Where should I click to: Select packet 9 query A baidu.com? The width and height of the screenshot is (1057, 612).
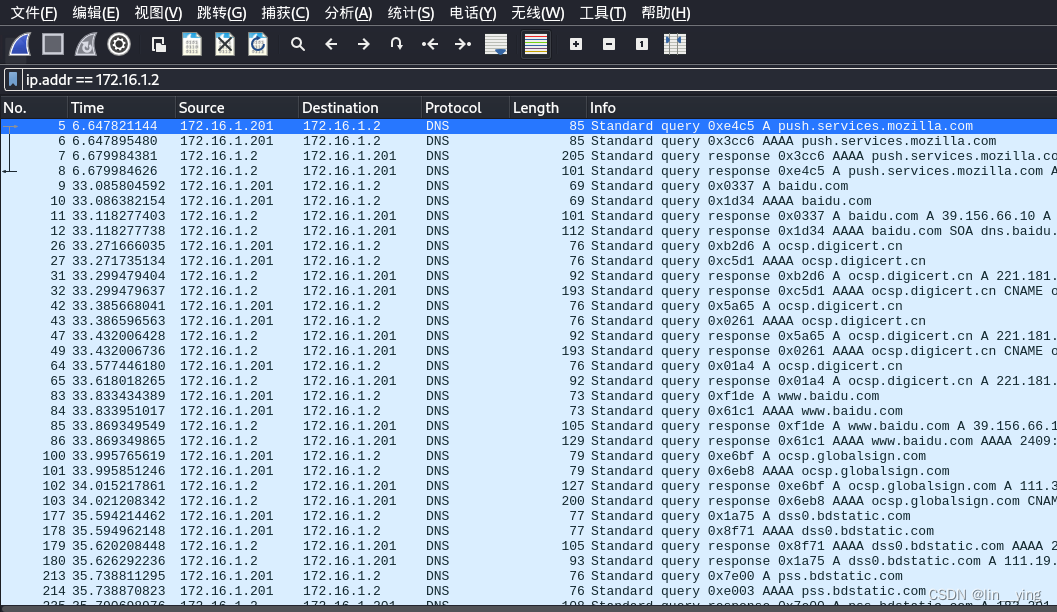tap(528, 186)
